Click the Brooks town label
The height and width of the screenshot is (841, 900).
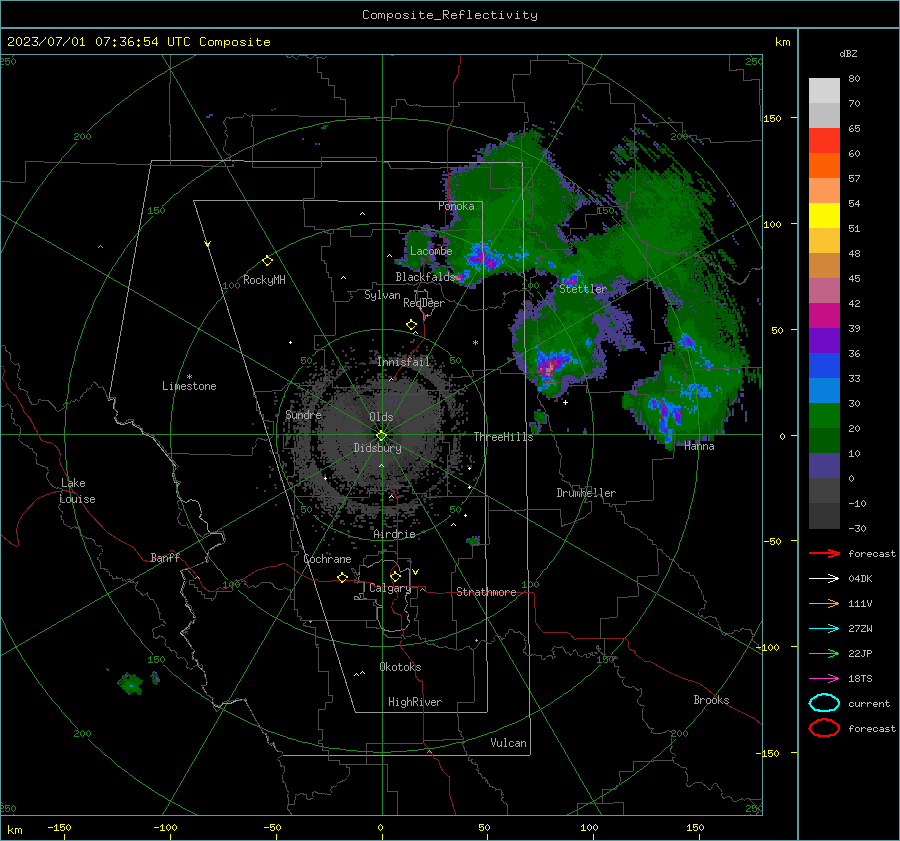point(711,700)
